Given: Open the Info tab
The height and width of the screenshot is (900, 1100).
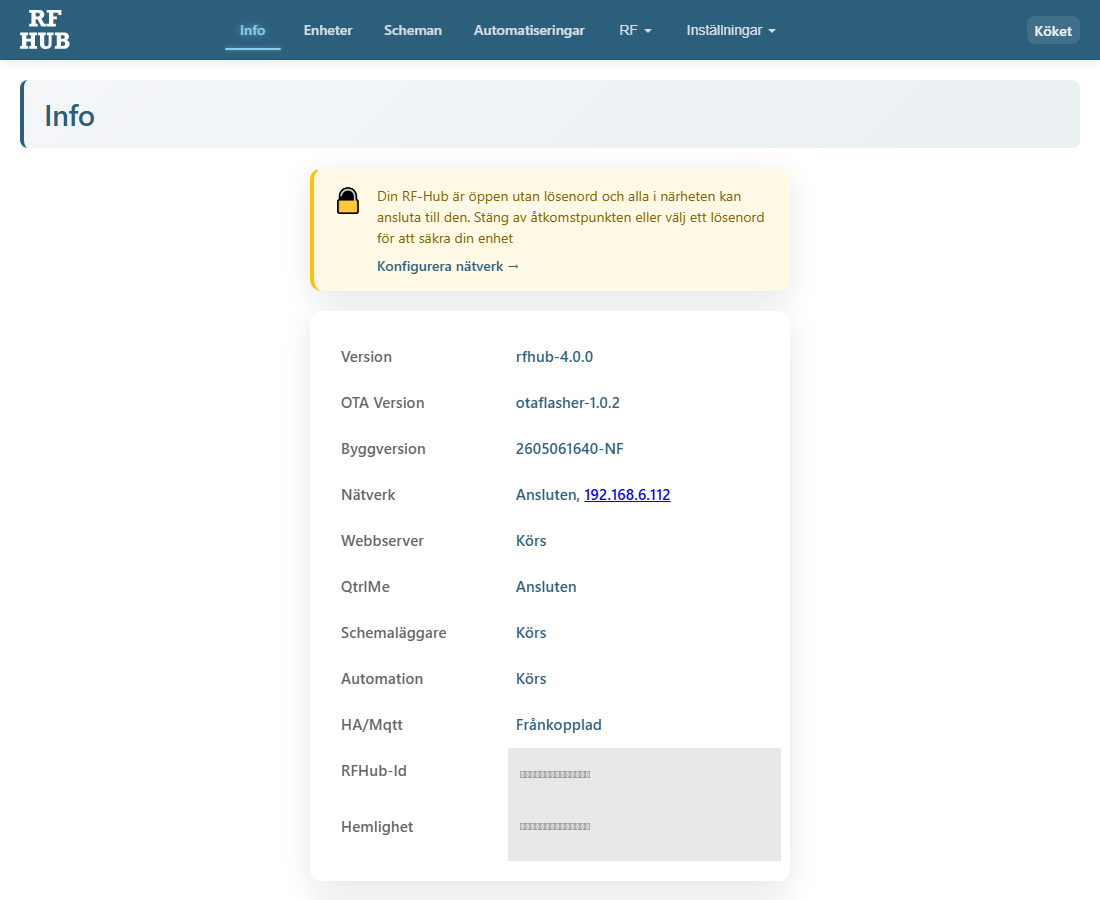Looking at the screenshot, I should click(x=253, y=30).
